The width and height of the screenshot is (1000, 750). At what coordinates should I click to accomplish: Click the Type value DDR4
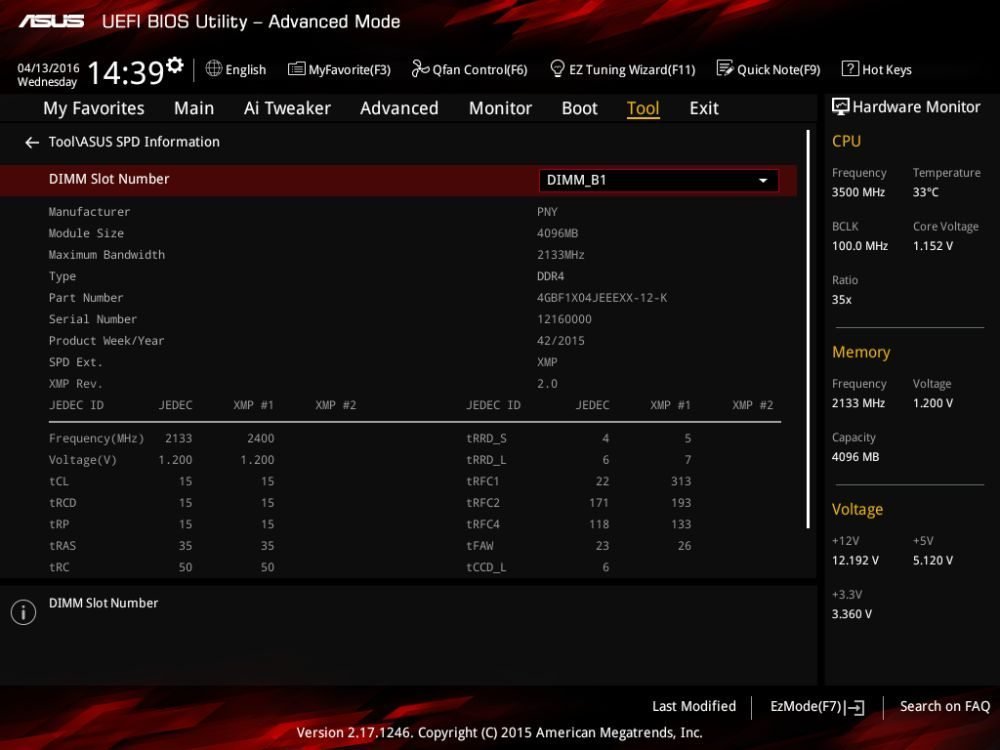tap(550, 276)
